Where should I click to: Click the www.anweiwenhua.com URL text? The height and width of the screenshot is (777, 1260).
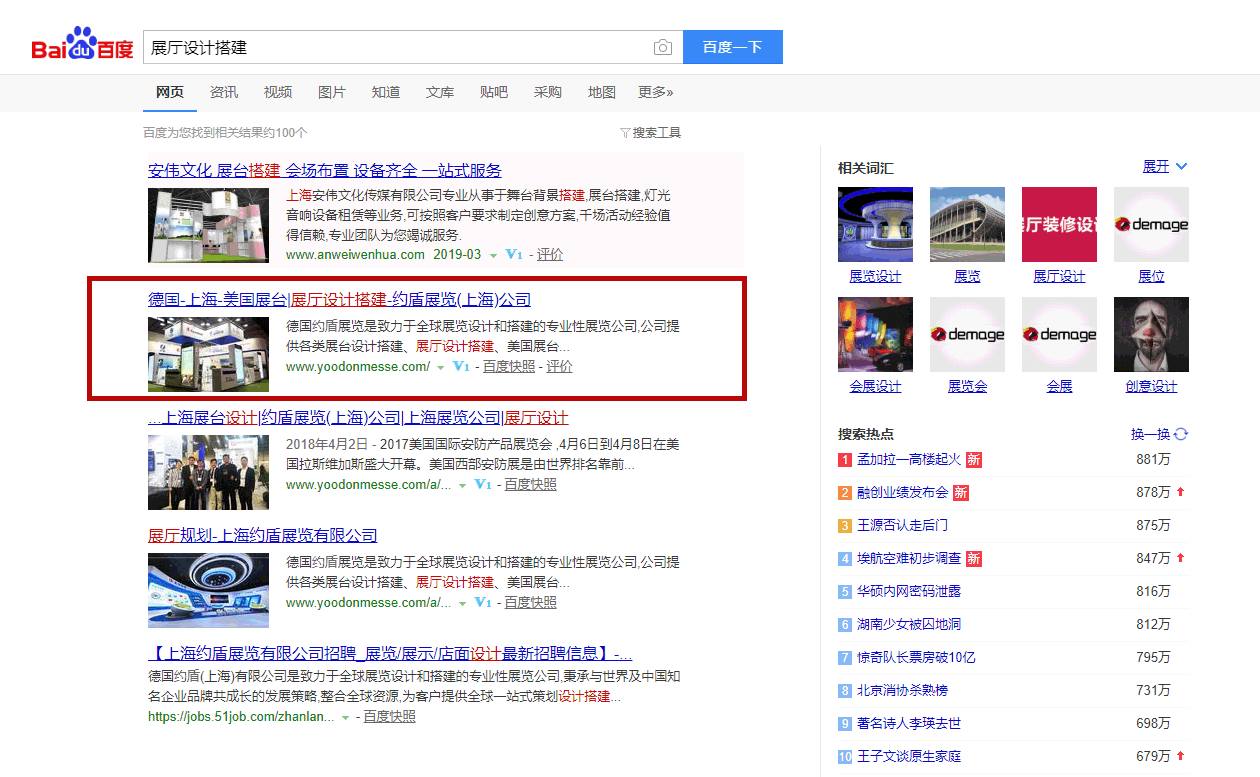point(356,255)
